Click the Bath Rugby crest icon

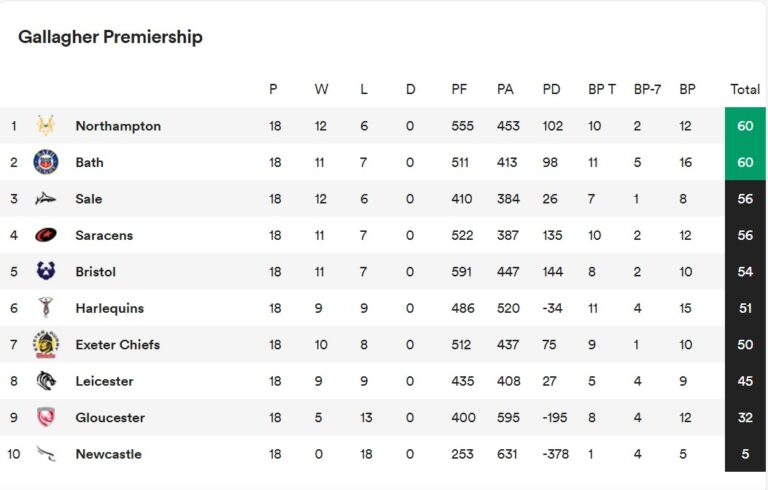pos(45,162)
